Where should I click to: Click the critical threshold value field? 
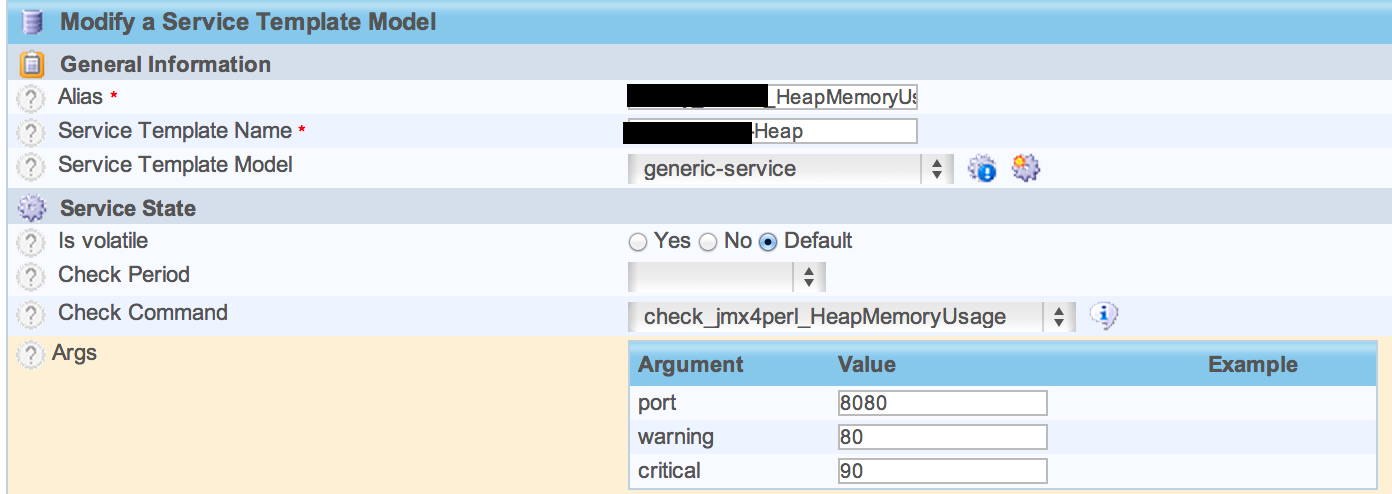click(x=943, y=471)
